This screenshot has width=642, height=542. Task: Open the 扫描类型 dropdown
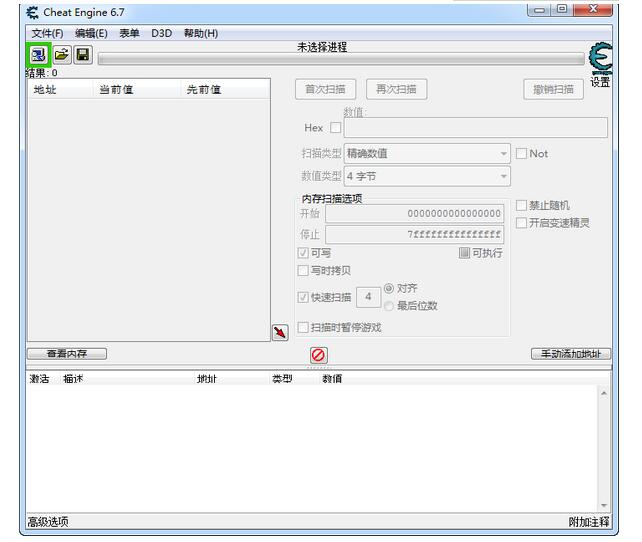tap(427, 154)
